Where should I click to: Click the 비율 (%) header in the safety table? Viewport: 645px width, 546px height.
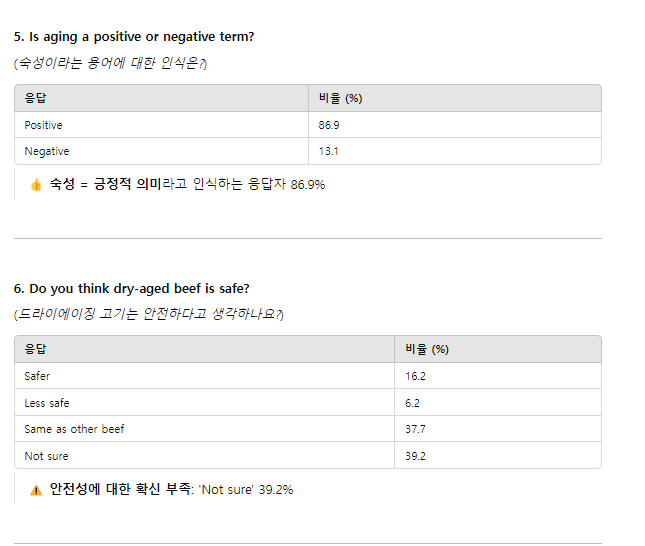(x=427, y=349)
